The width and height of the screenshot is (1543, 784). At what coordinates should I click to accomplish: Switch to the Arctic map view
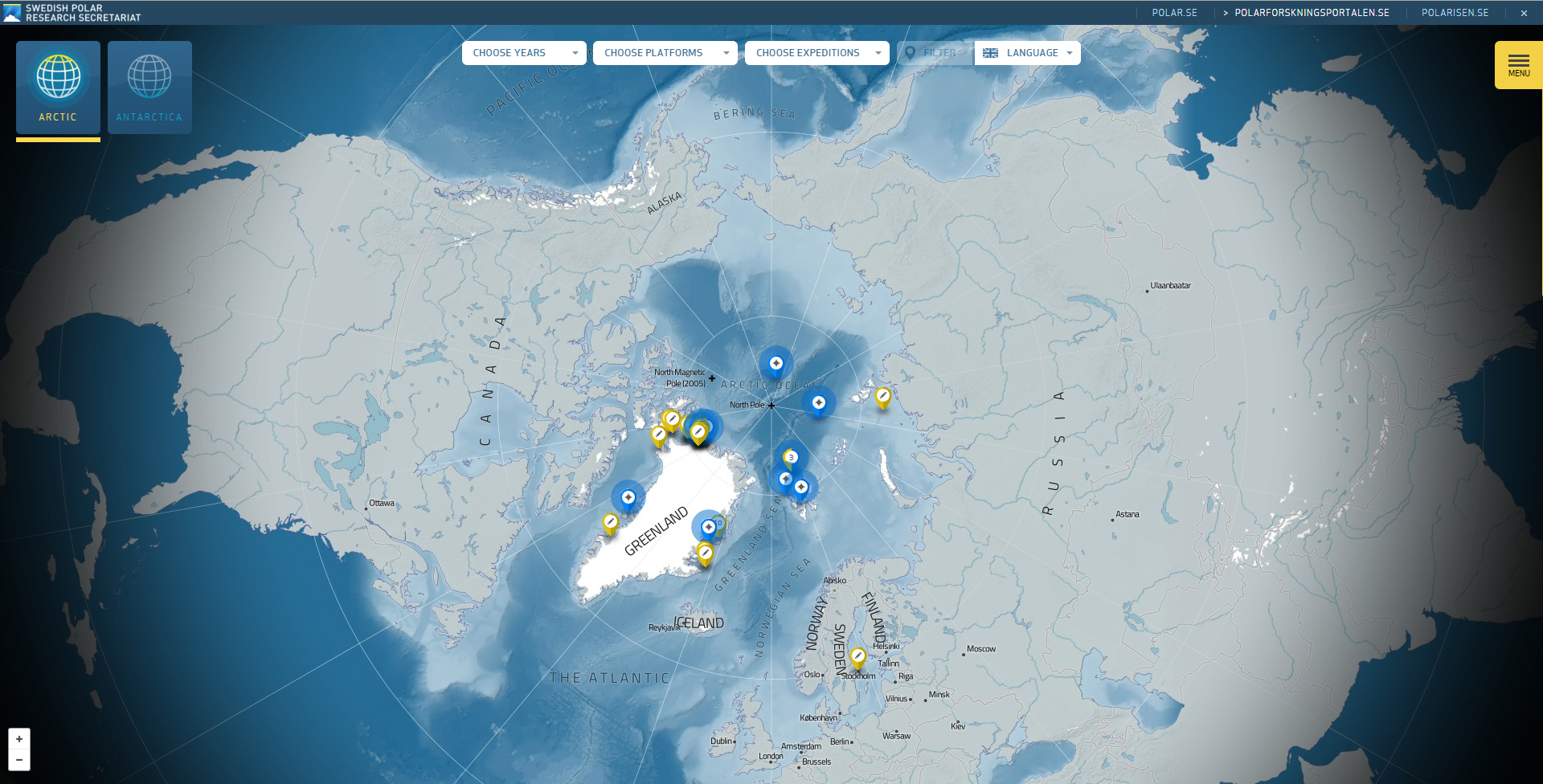pos(58,88)
